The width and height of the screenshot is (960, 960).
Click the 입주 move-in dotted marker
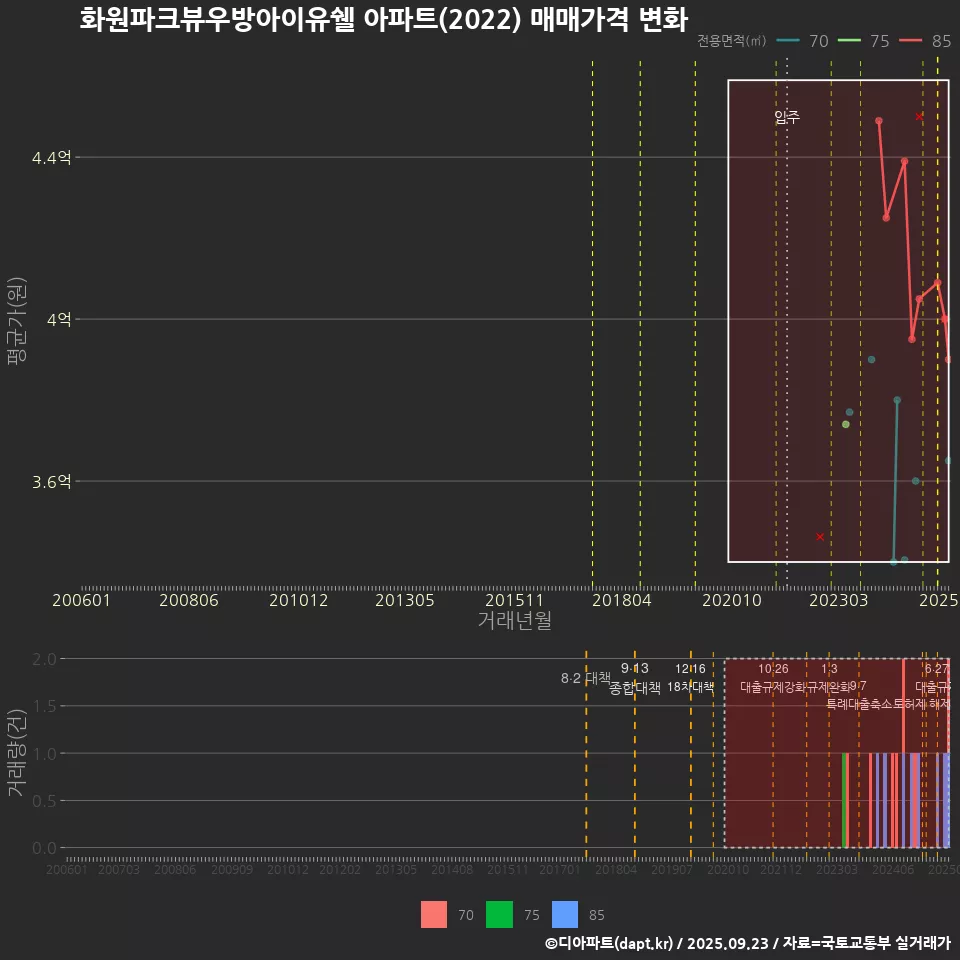(x=787, y=116)
